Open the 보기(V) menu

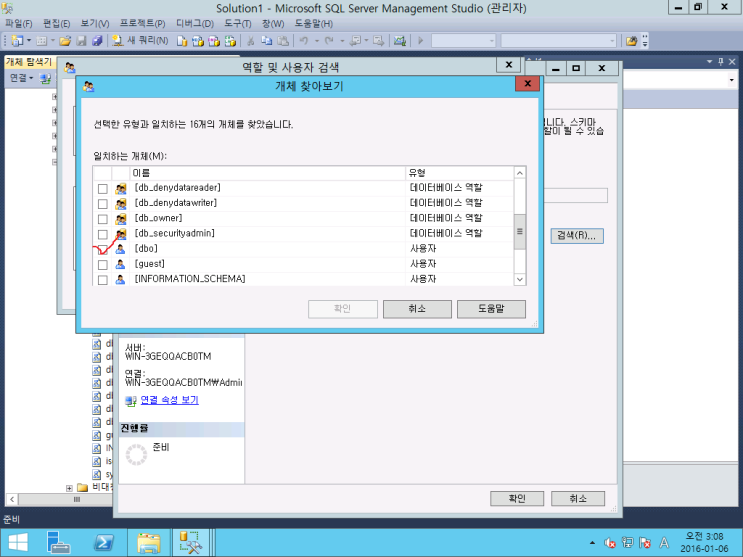coord(95,24)
